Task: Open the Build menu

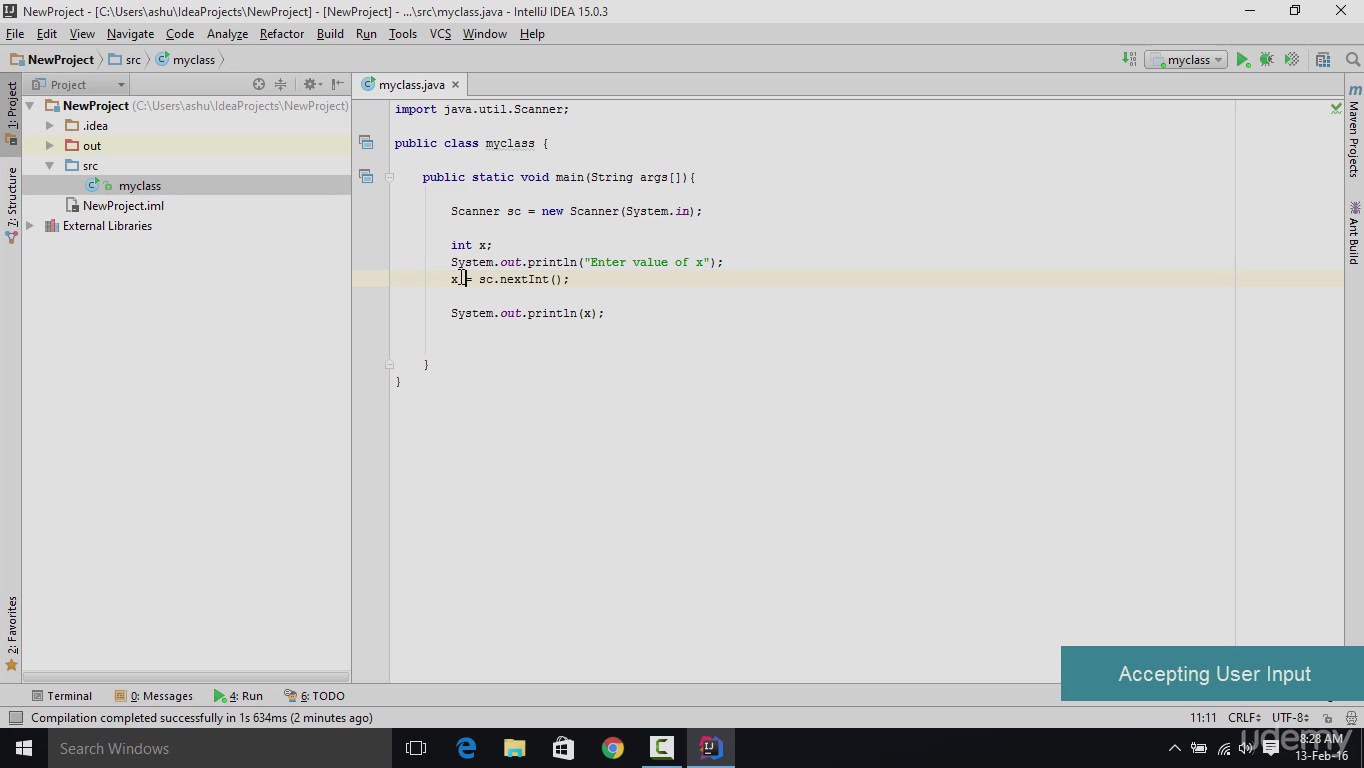Action: click(x=330, y=34)
